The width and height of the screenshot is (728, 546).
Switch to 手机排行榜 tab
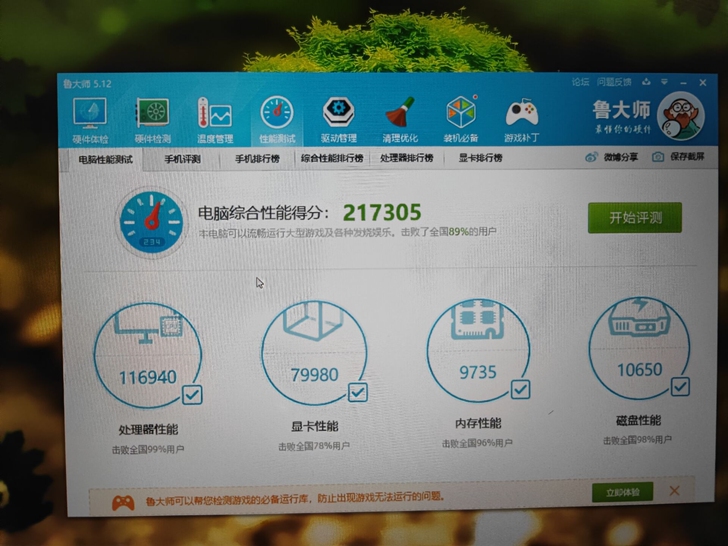tap(257, 159)
